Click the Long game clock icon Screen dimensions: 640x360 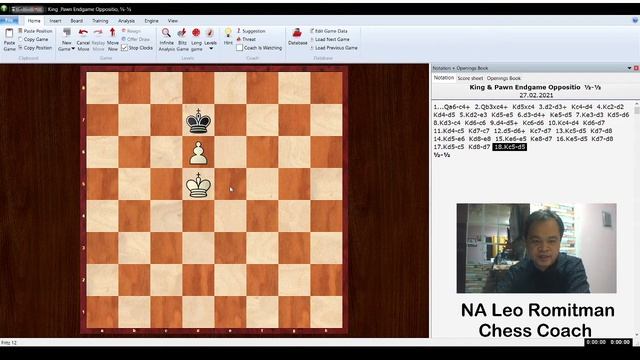(x=196, y=33)
